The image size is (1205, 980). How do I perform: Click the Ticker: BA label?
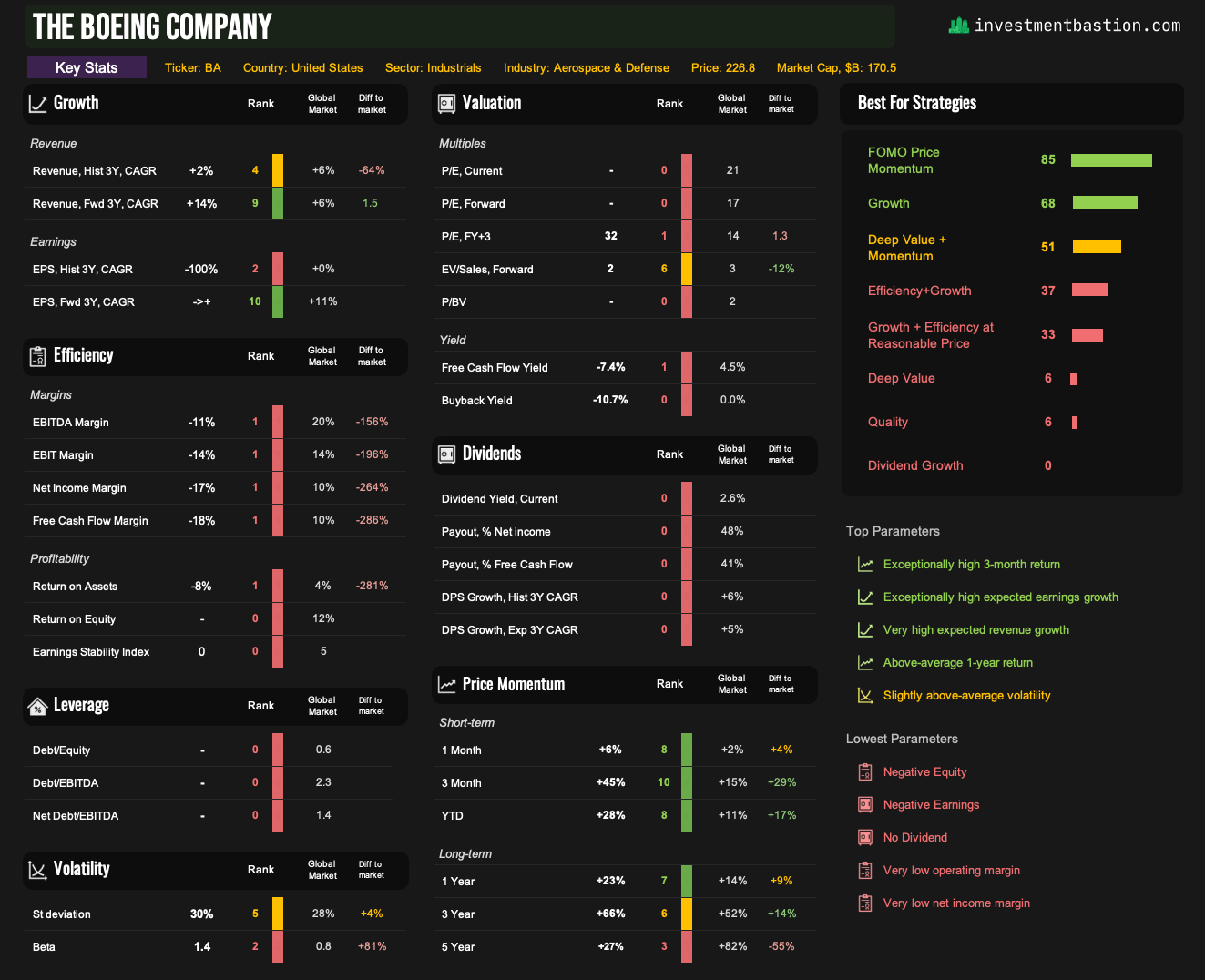point(193,67)
